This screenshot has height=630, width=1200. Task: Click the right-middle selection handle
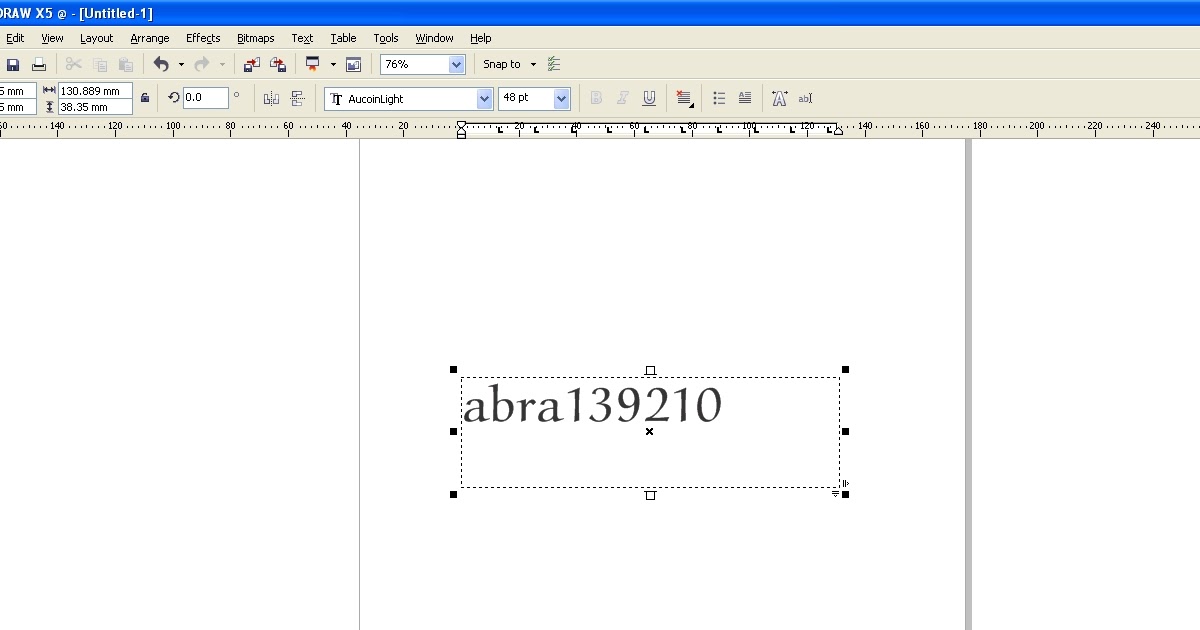[846, 432]
